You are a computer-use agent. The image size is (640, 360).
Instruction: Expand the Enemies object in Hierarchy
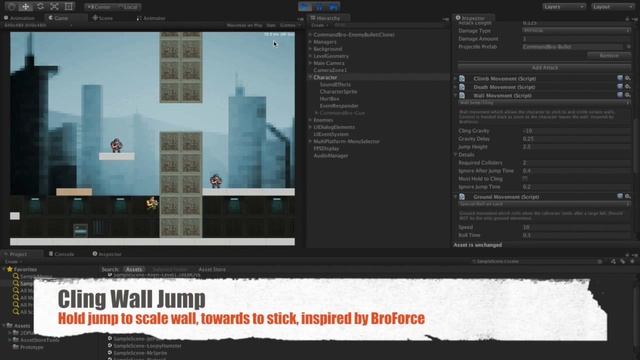pos(310,120)
